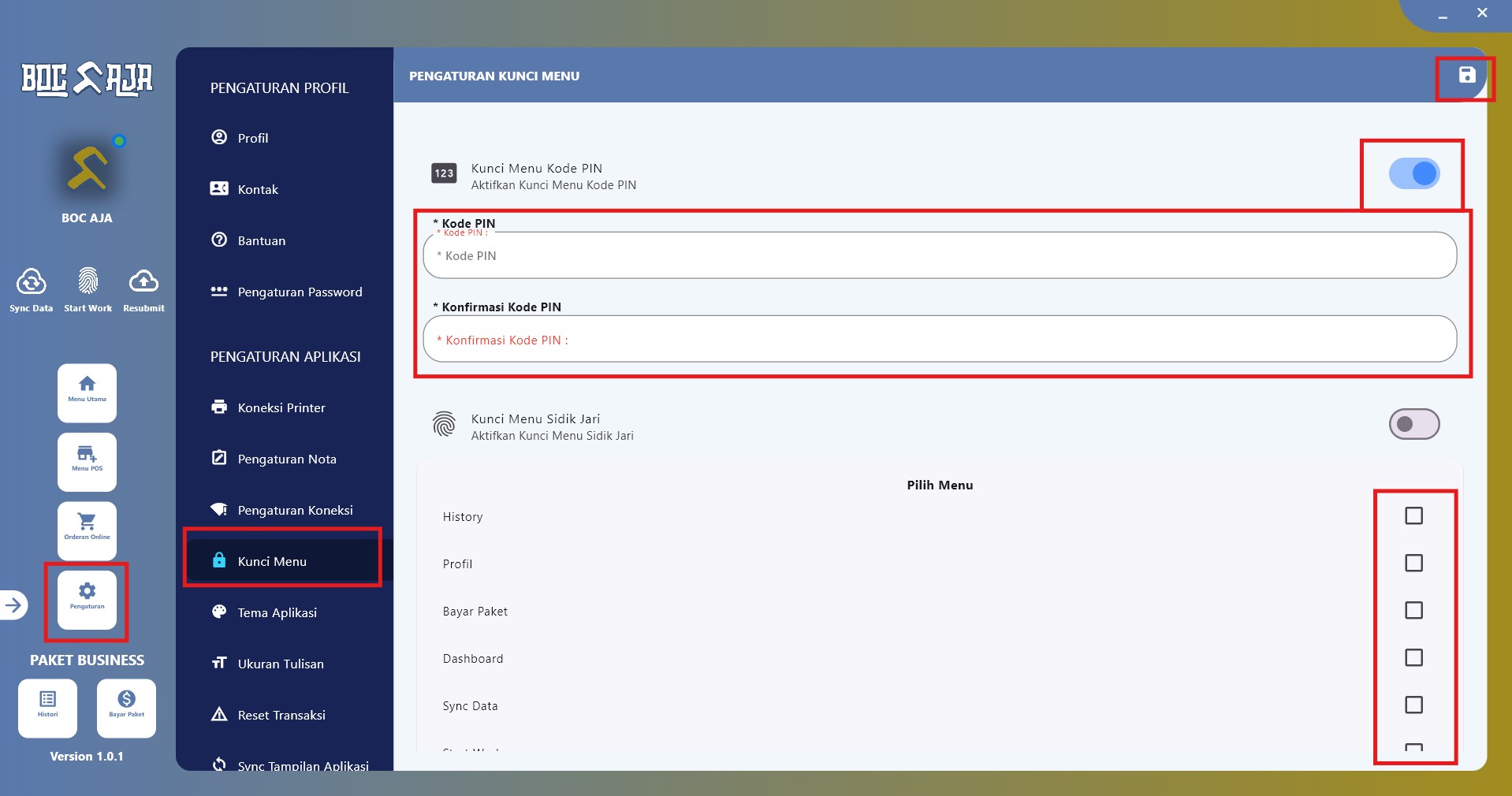Viewport: 1512px width, 796px height.
Task: Click the printer icon beside Koneksi Printer
Action: 219,407
